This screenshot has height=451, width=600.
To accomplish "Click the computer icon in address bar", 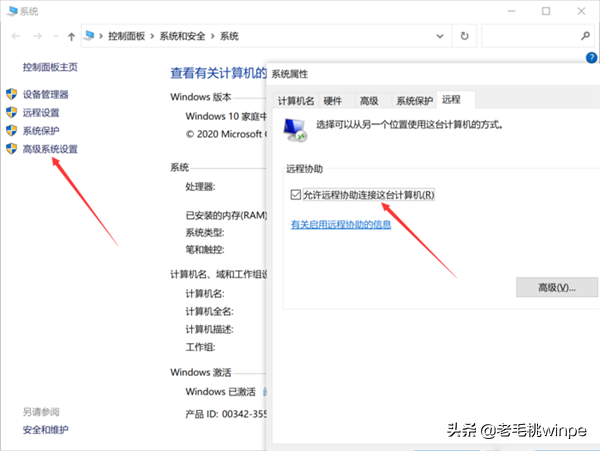I will tap(89, 36).
